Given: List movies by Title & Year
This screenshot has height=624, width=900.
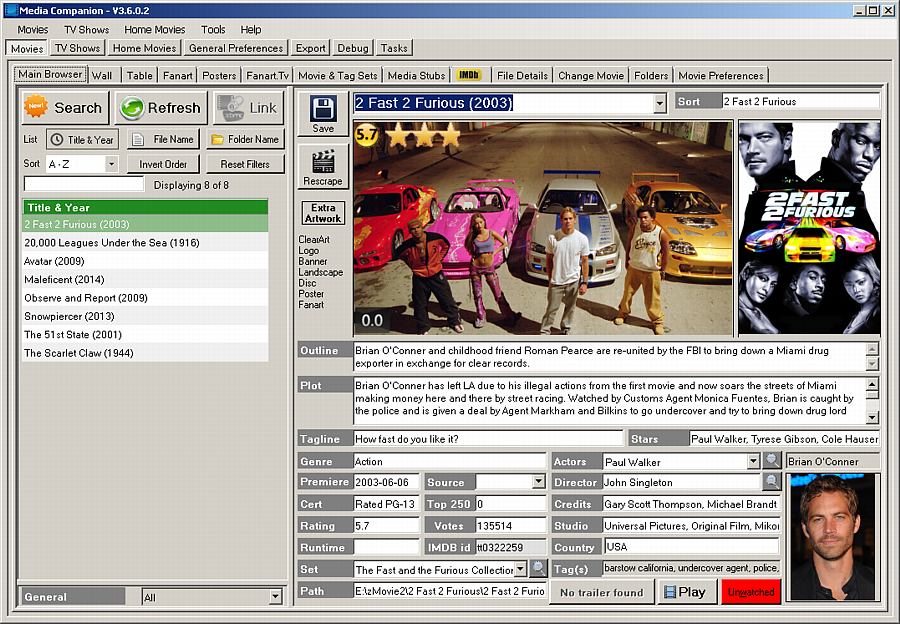Looking at the screenshot, I should tap(83, 139).
